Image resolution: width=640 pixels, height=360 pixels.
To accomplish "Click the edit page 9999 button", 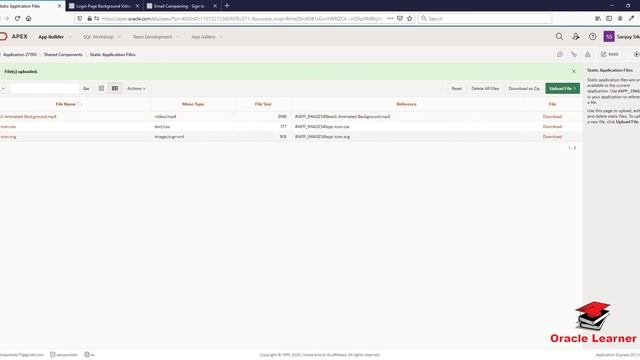I will click(609, 54).
